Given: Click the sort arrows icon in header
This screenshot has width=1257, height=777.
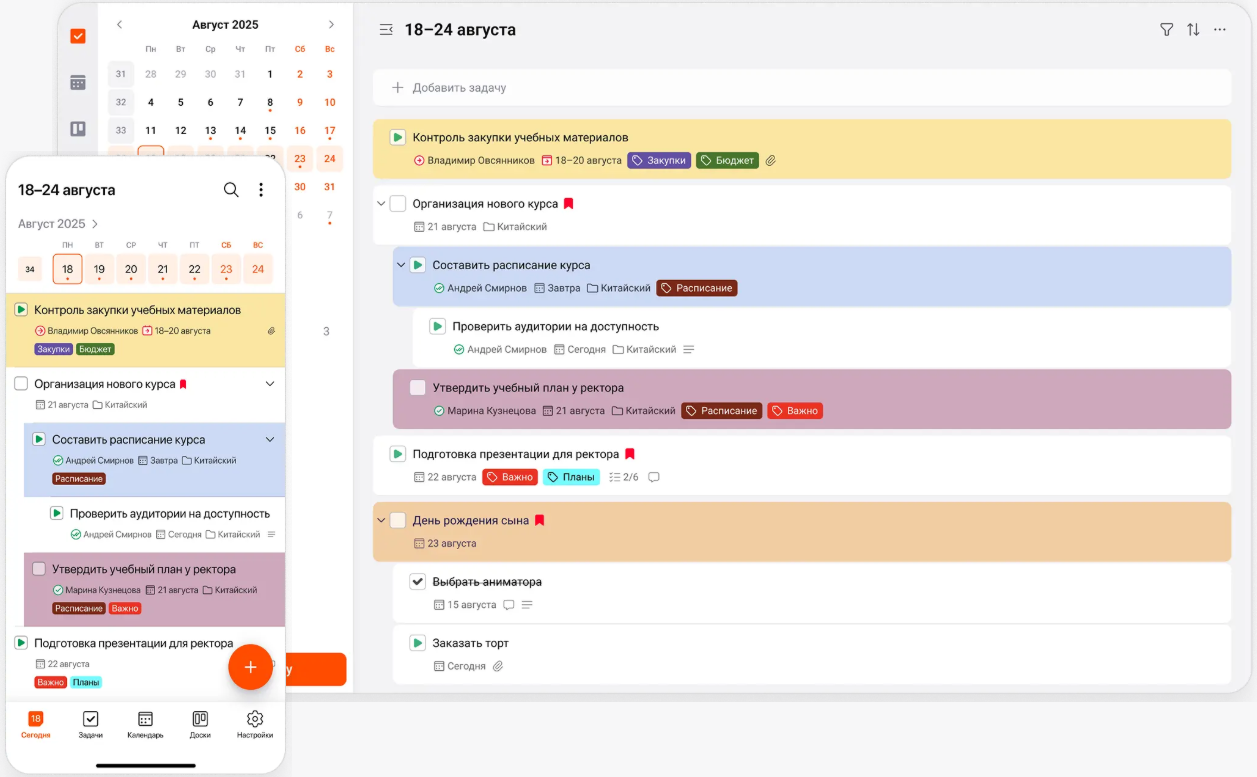Looking at the screenshot, I should [x=1193, y=30].
